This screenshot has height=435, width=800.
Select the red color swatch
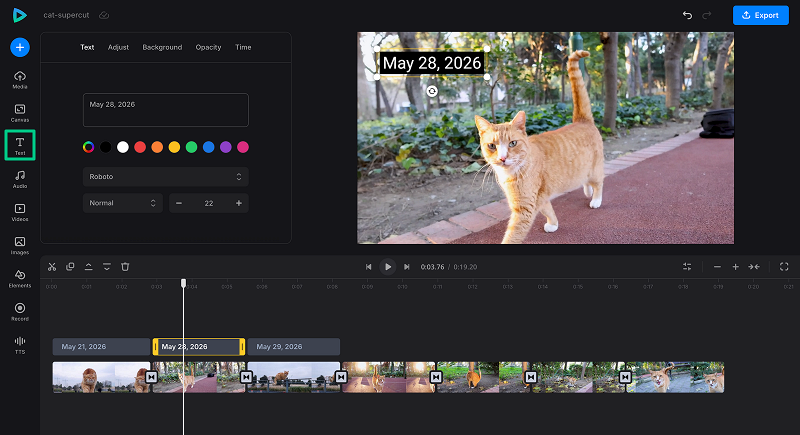tap(140, 147)
